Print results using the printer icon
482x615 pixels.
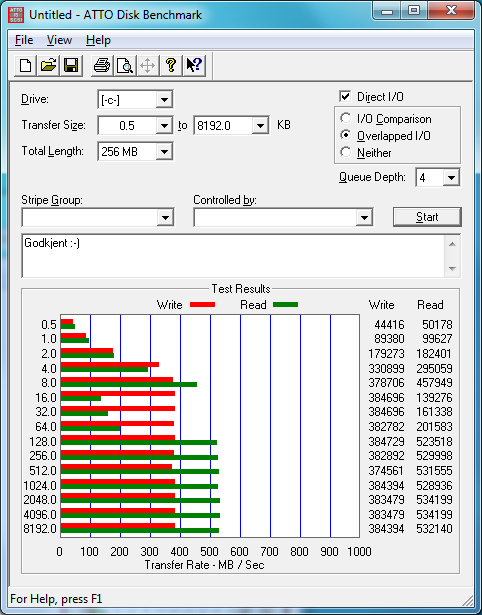pos(102,65)
